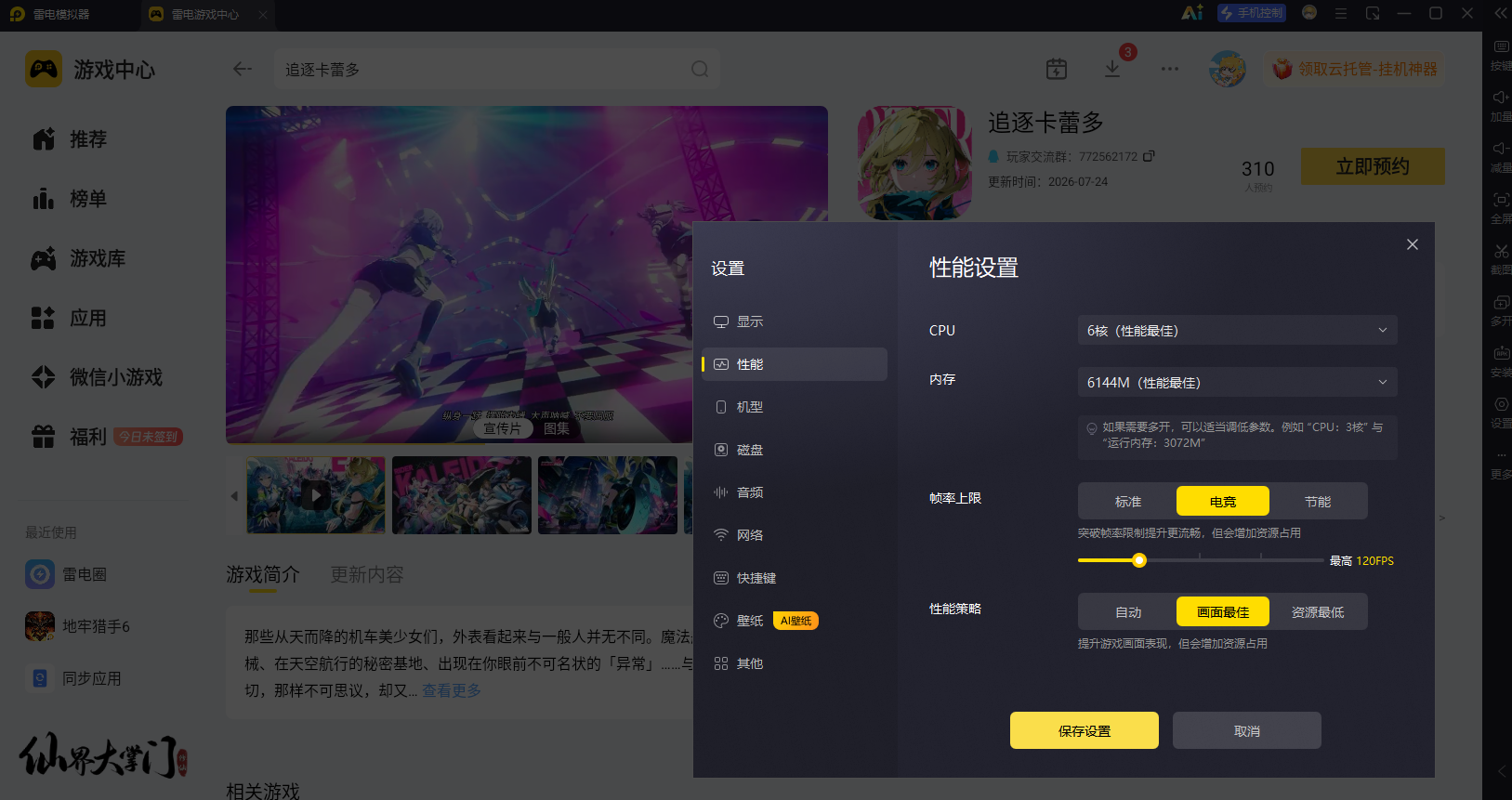Go back with the left arrow icon
This screenshot has height=800, width=1512.
[243, 69]
